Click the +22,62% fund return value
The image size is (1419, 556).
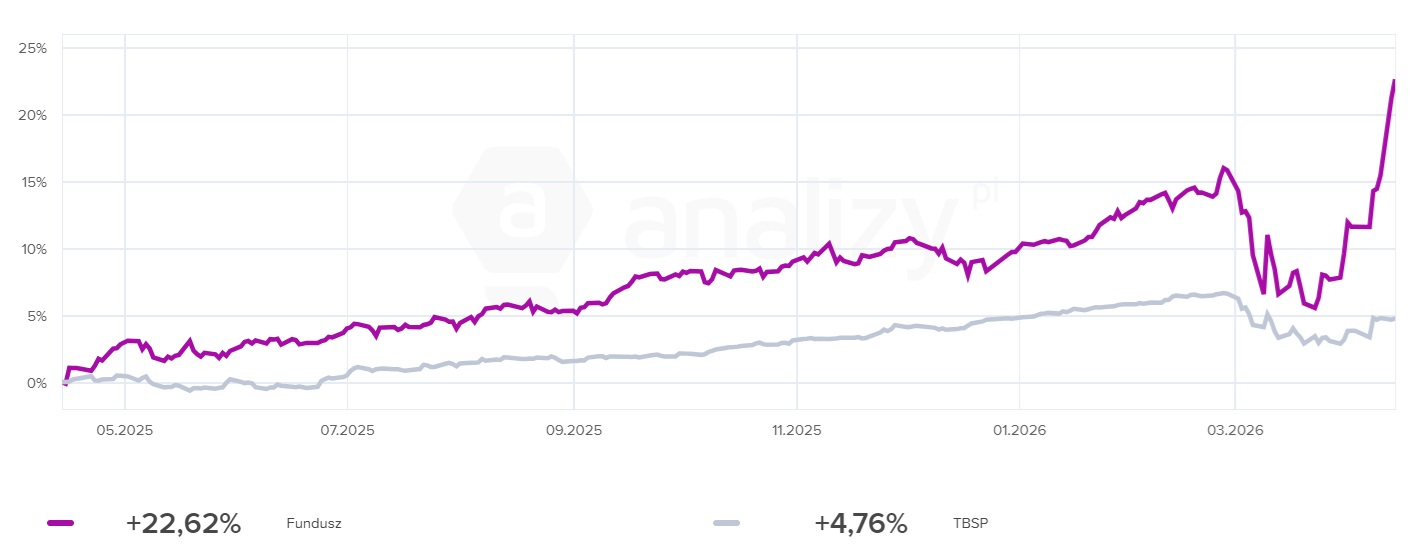click(x=183, y=523)
